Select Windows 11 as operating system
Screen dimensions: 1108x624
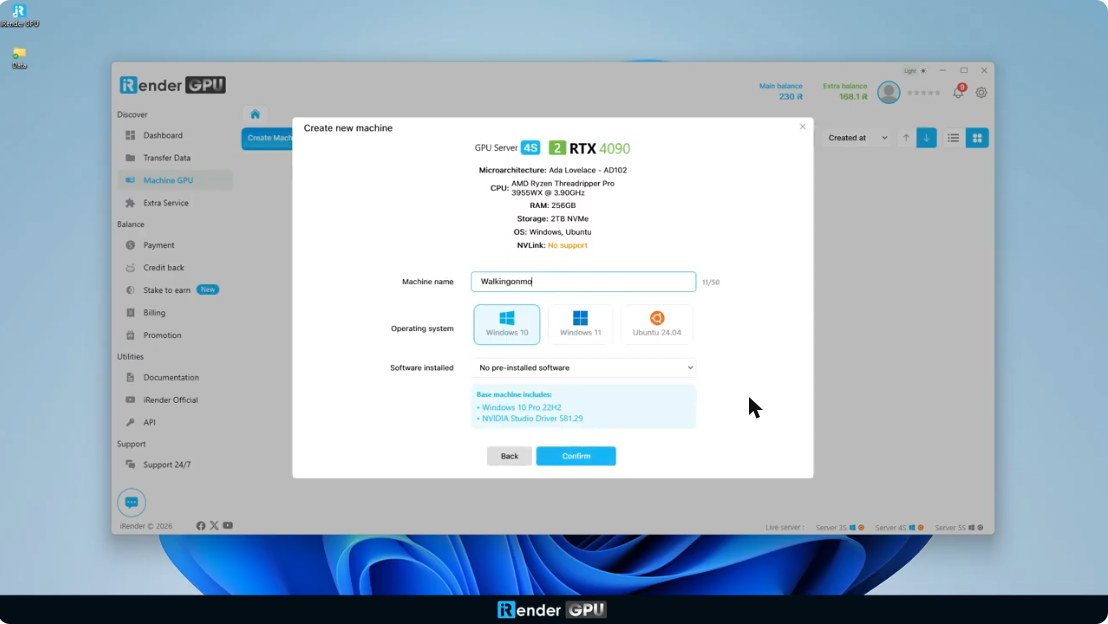(x=580, y=324)
